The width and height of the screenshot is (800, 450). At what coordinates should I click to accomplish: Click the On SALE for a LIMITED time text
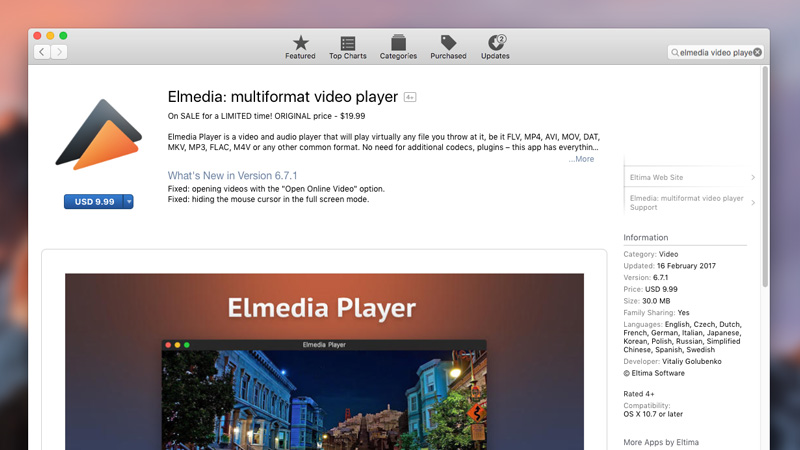click(266, 116)
